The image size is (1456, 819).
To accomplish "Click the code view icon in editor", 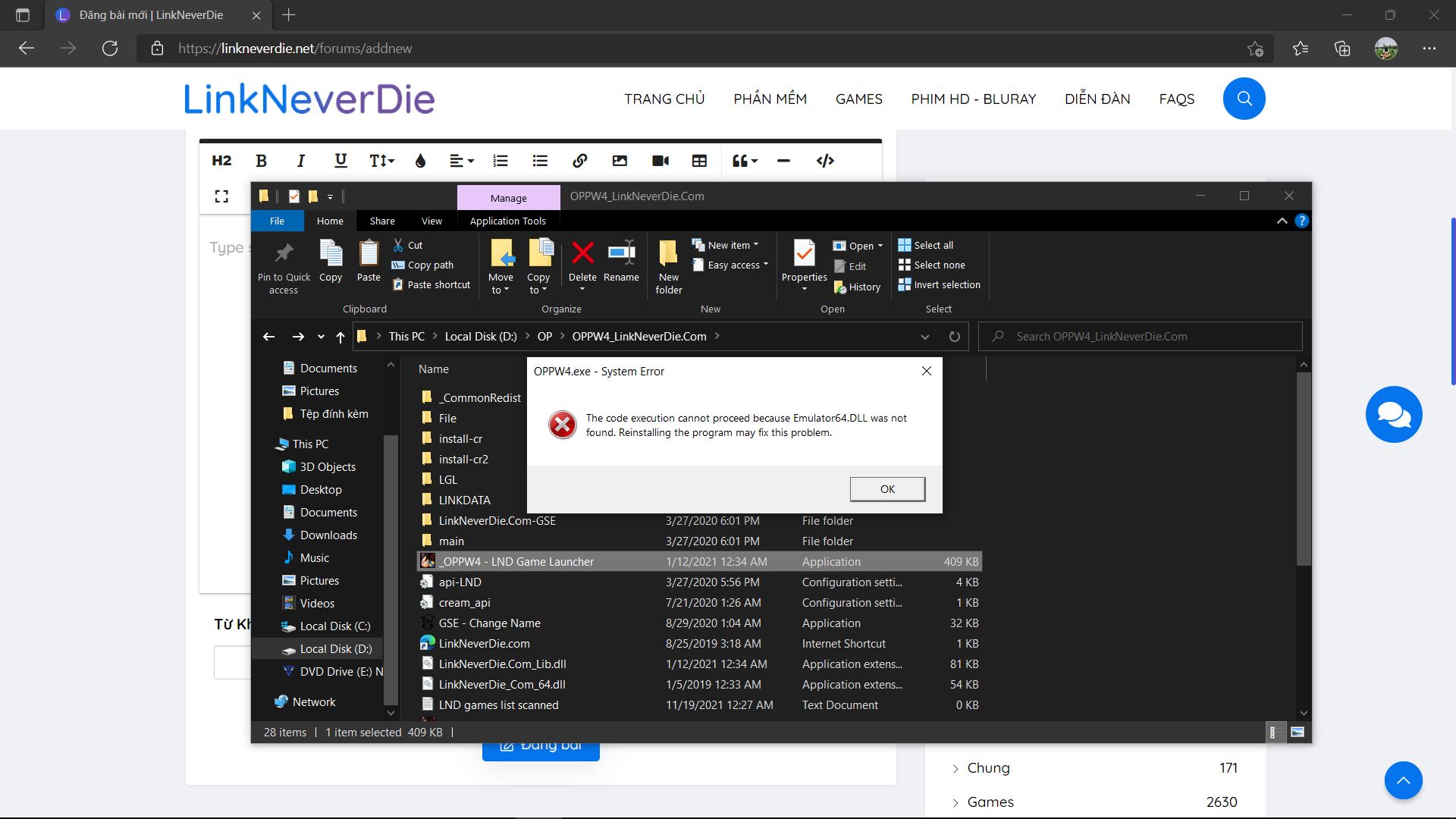I will pyautogui.click(x=825, y=161).
